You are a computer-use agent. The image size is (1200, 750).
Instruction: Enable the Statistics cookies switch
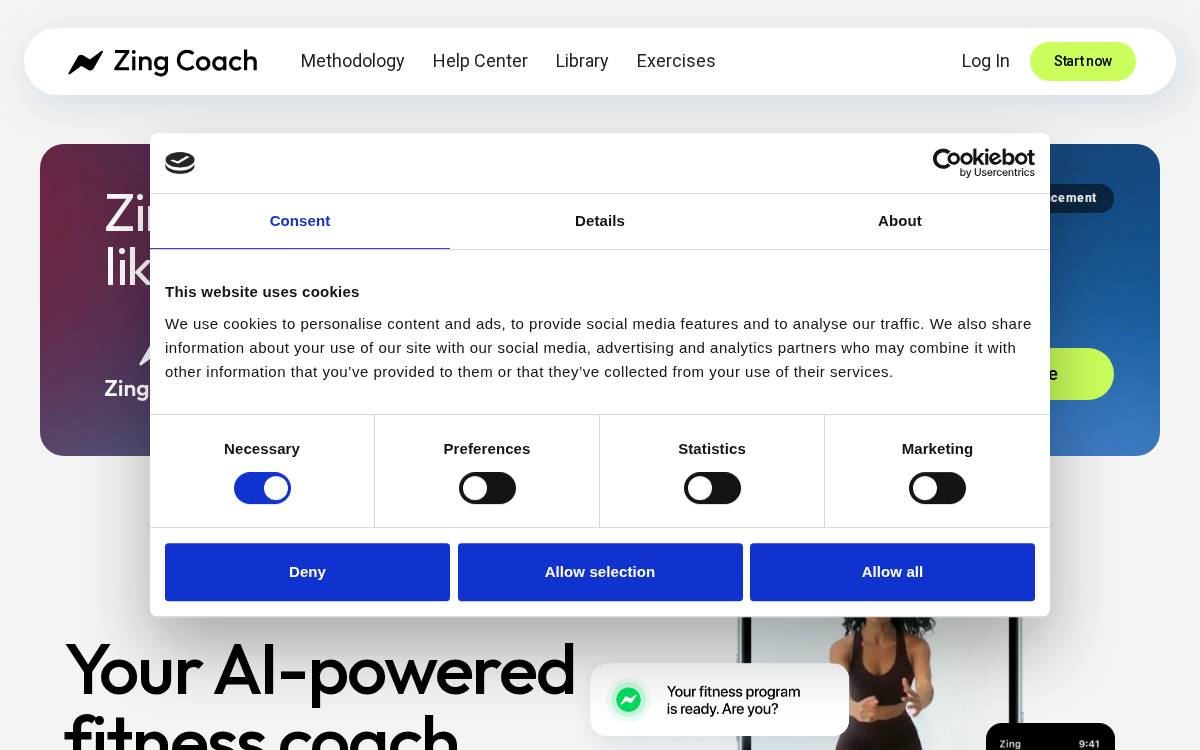click(712, 488)
